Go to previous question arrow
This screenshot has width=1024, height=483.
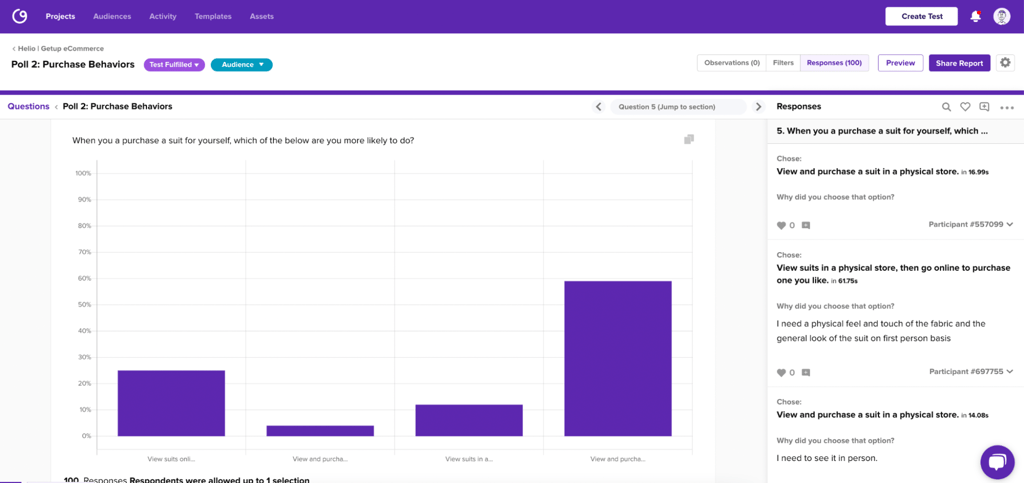[x=599, y=106]
